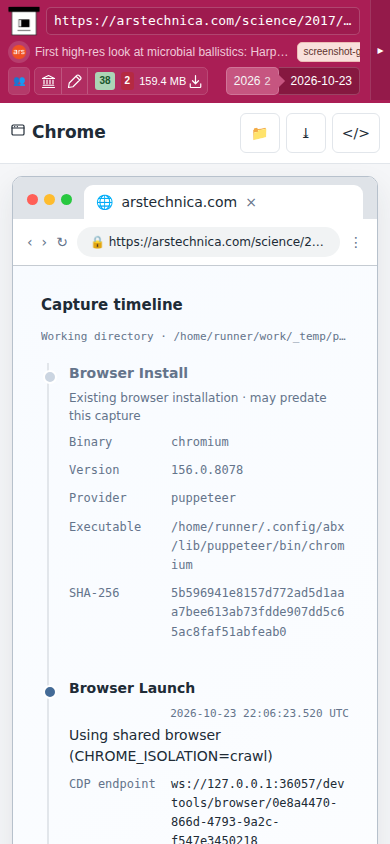390x844 pixels.
Task: Click the users icon button
Action: (x=19, y=81)
